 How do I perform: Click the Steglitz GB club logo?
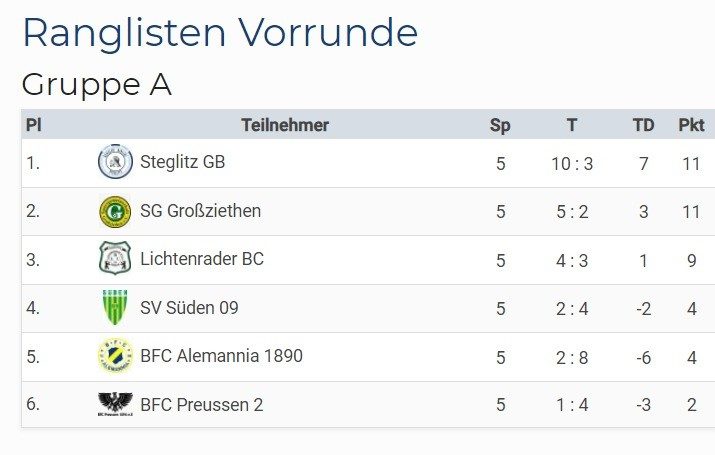point(115,162)
